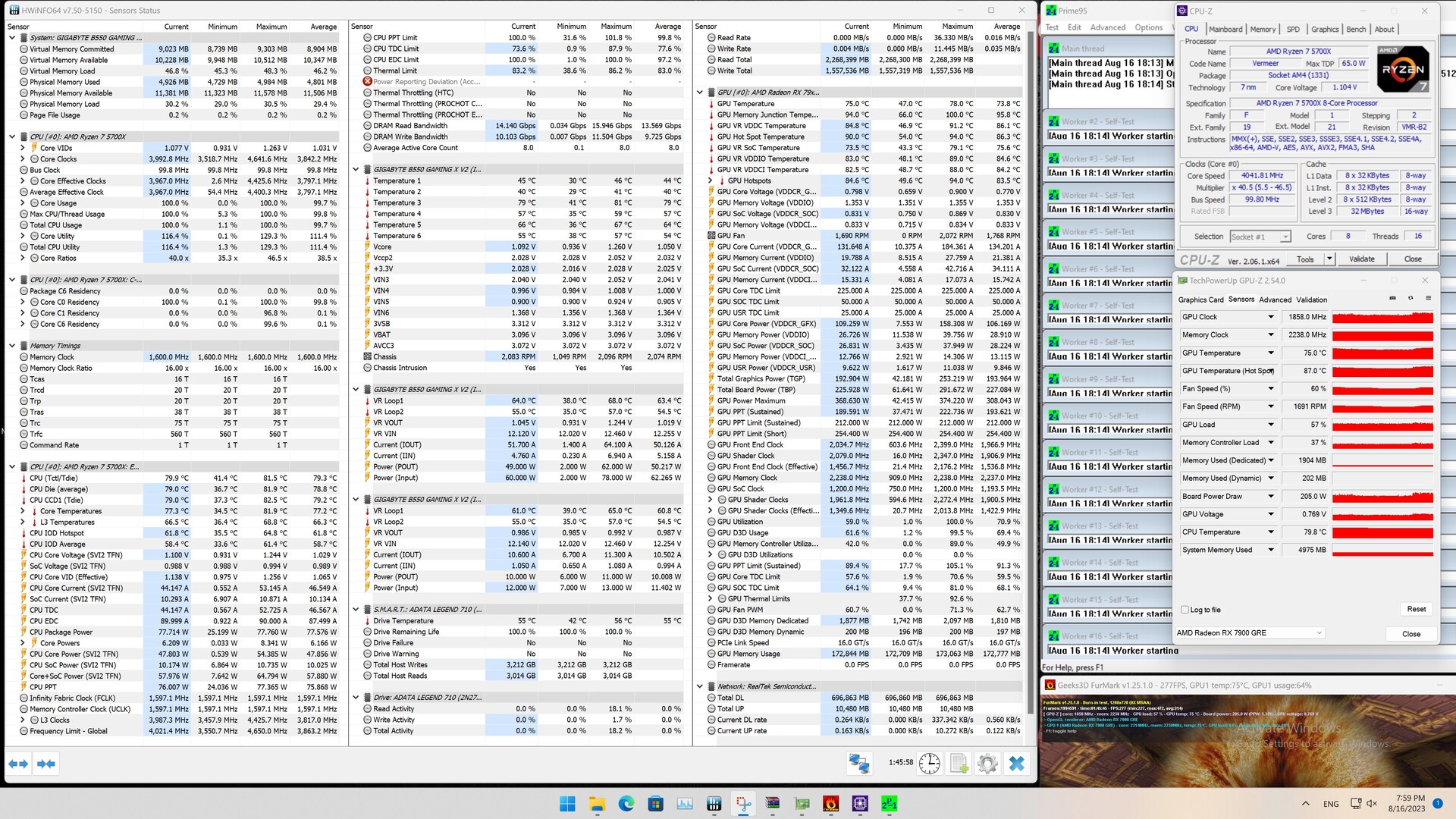The width and height of the screenshot is (1456, 819).
Task: Reset HWiNFO elapsed-time clock icon
Action: point(929,764)
